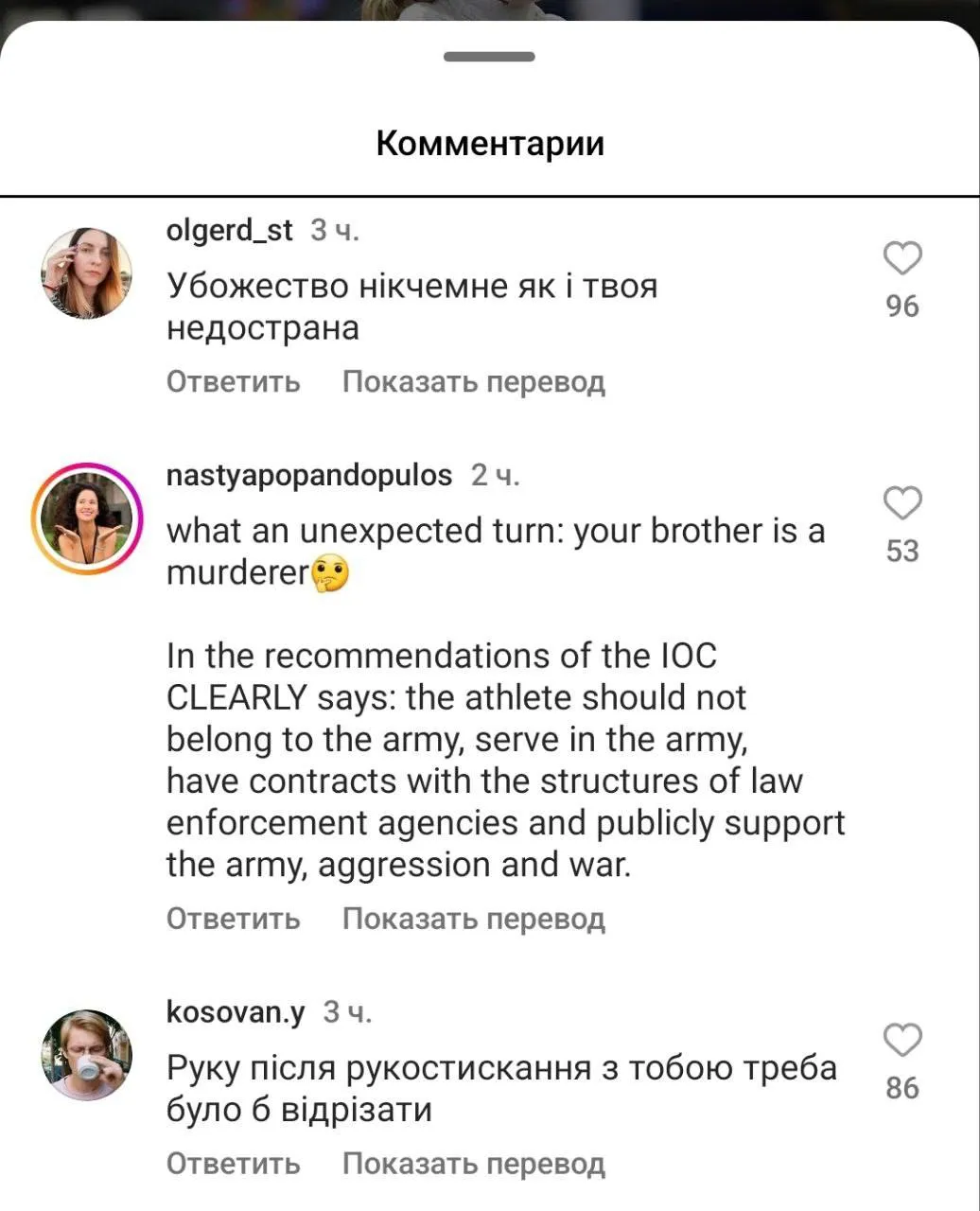
Task: Reply to kosovan.y via Ответить
Action: point(234,1163)
